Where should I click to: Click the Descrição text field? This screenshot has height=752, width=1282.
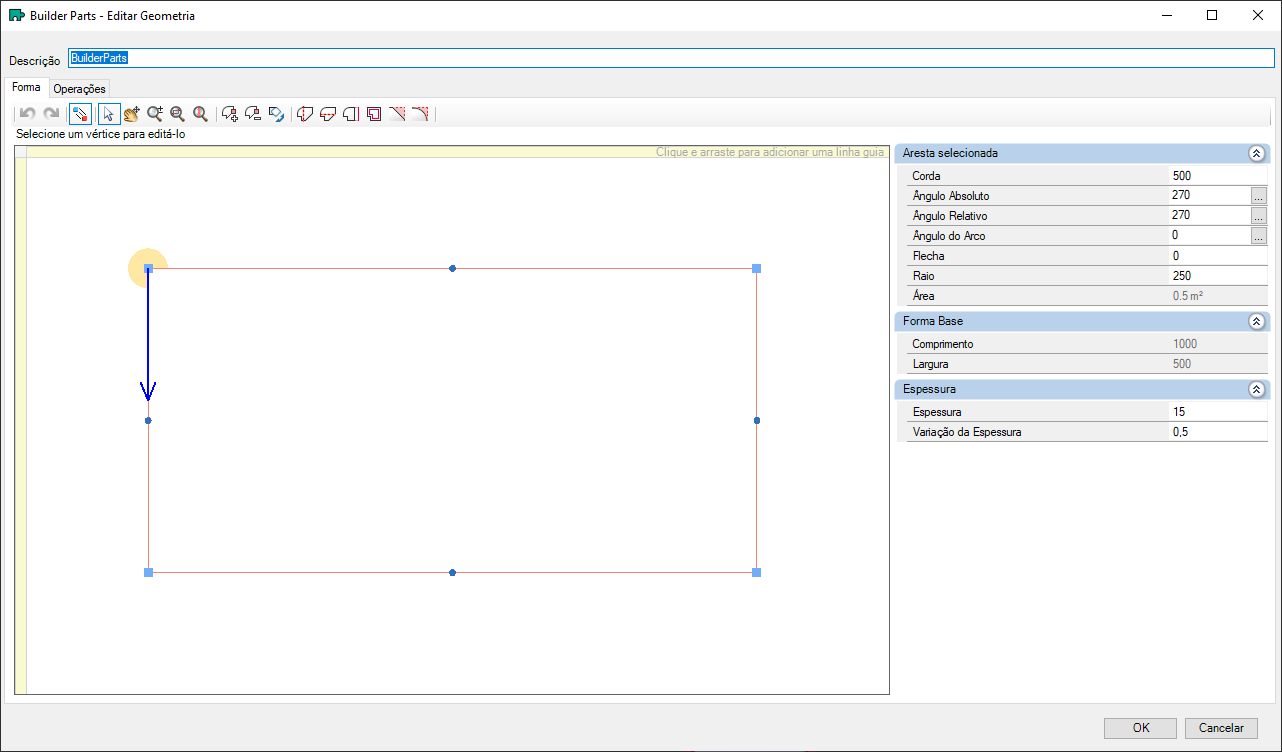click(x=670, y=58)
